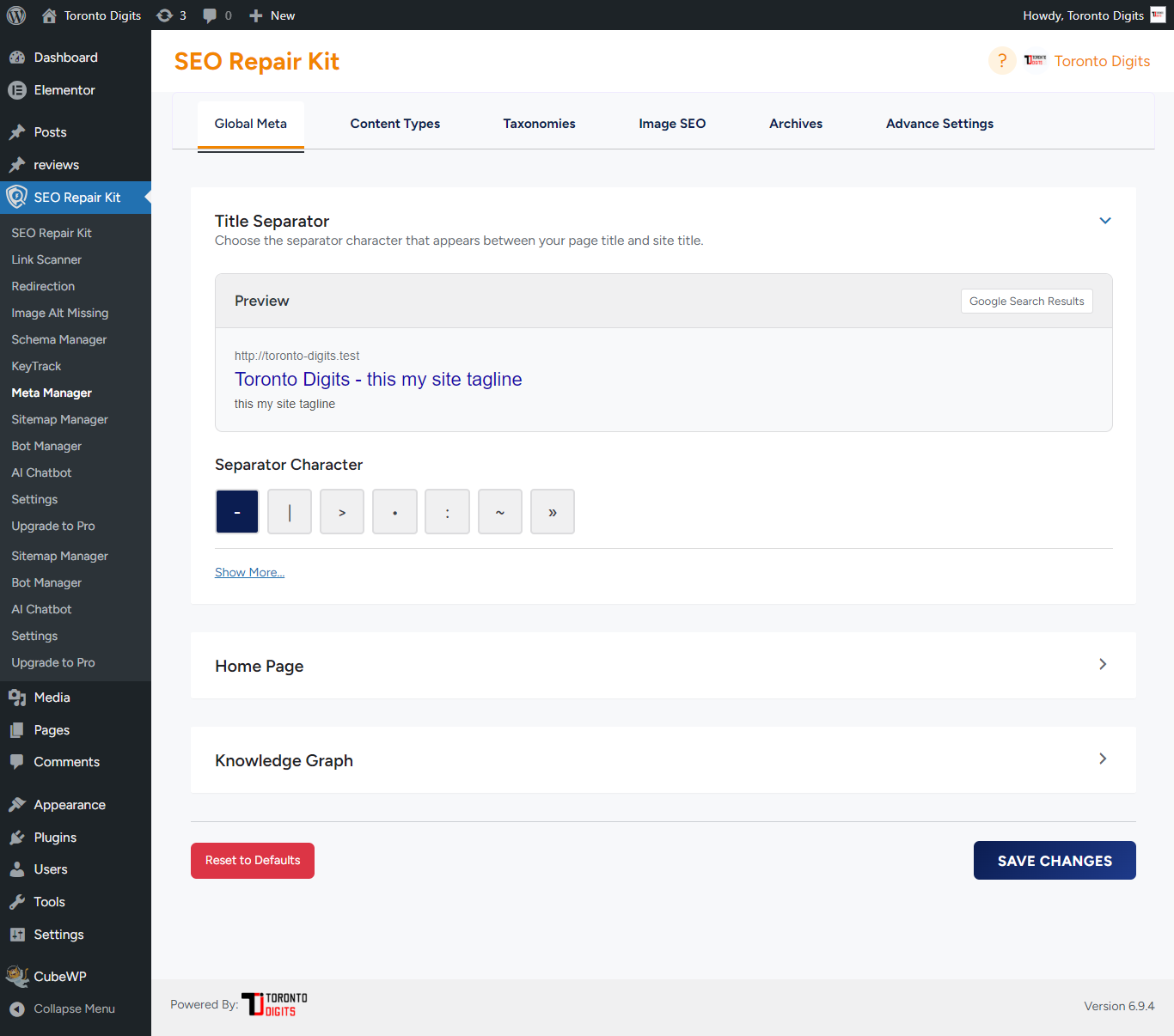This screenshot has height=1036, width=1174.
Task: Expand the Home Page section
Action: 1103,665
